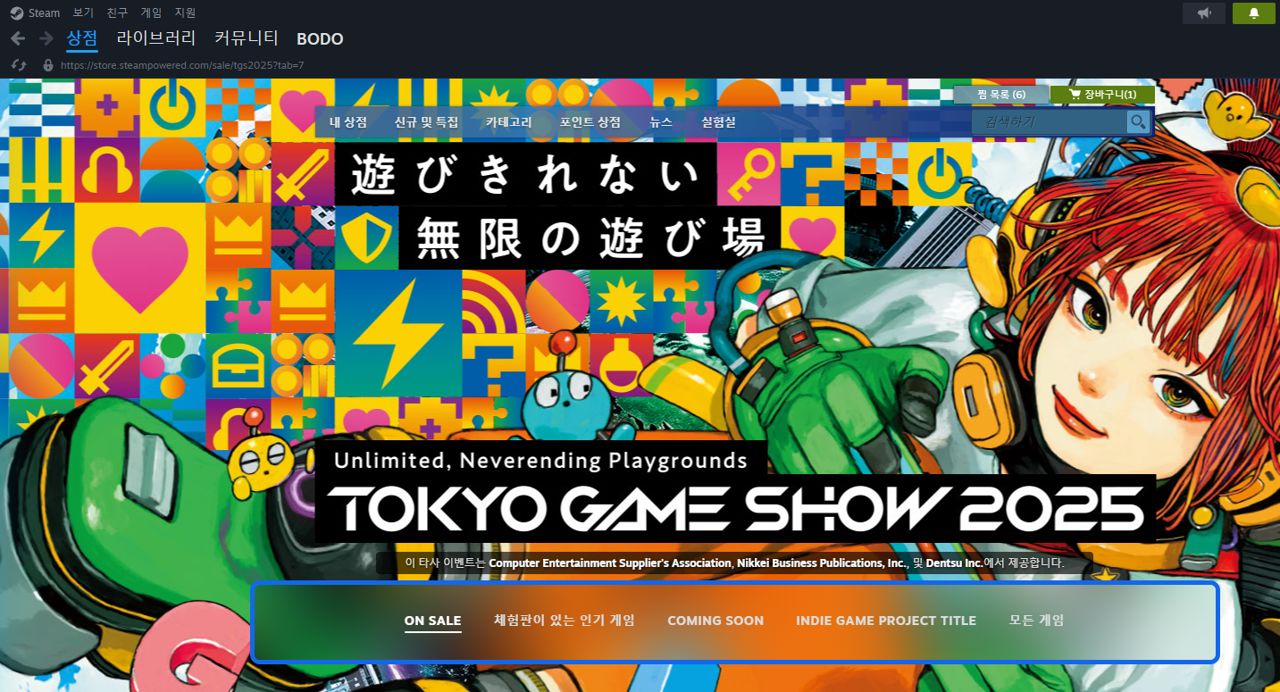Image resolution: width=1280 pixels, height=692 pixels.
Task: Click the magnifying glass search icon
Action: pos(1138,122)
